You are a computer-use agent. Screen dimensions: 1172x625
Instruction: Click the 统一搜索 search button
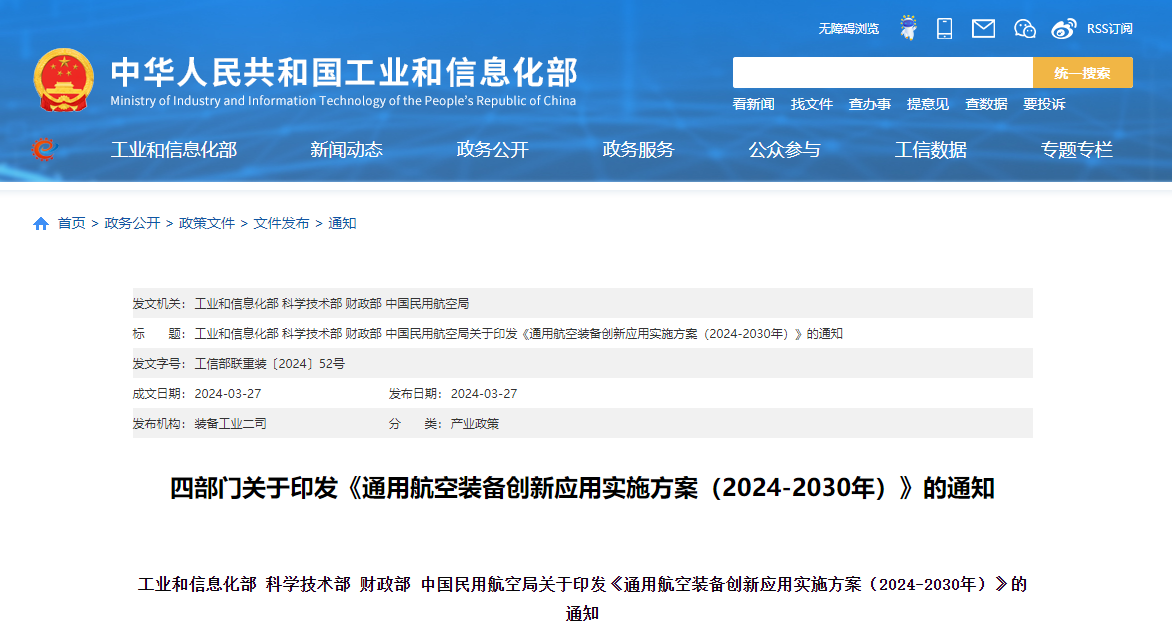1082,73
